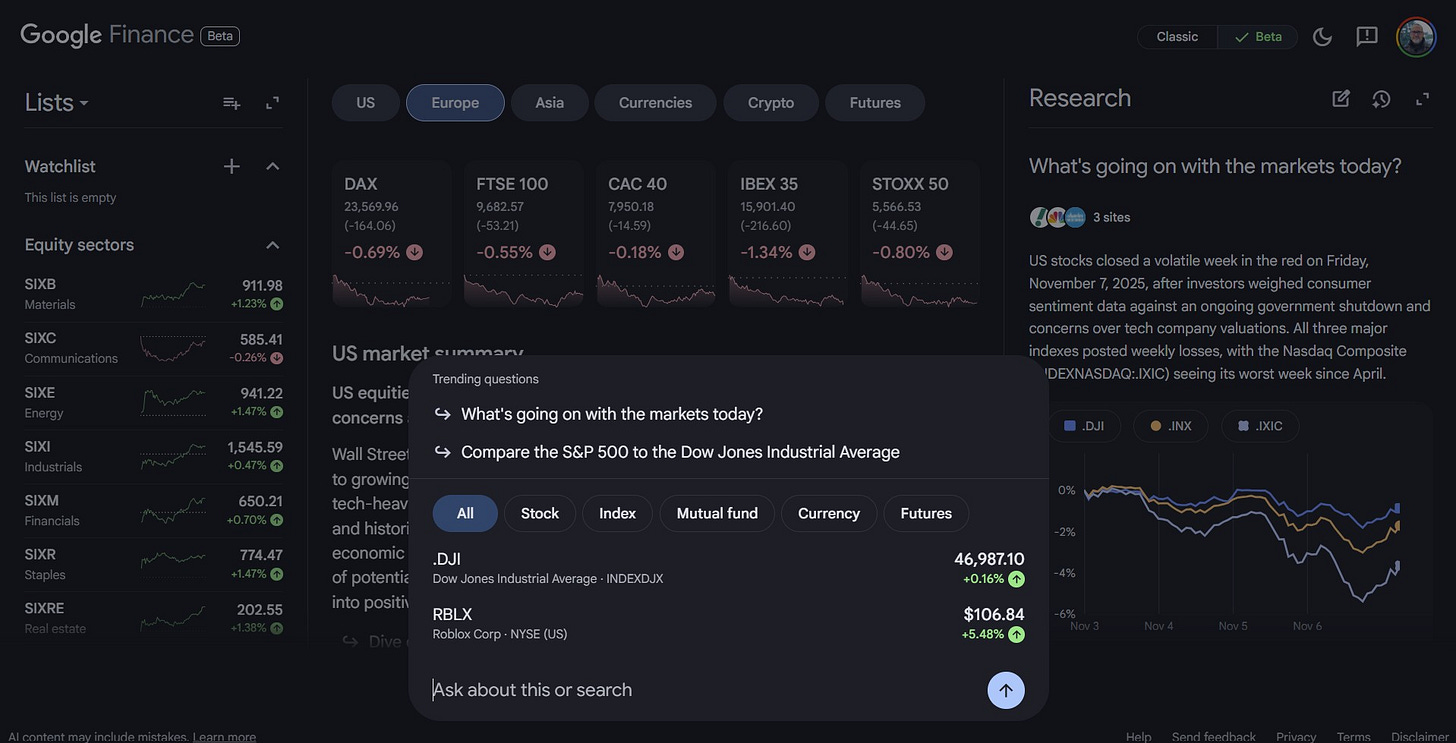This screenshot has height=743, width=1456.
Task: Switch to Classic view
Action: [1177, 37]
